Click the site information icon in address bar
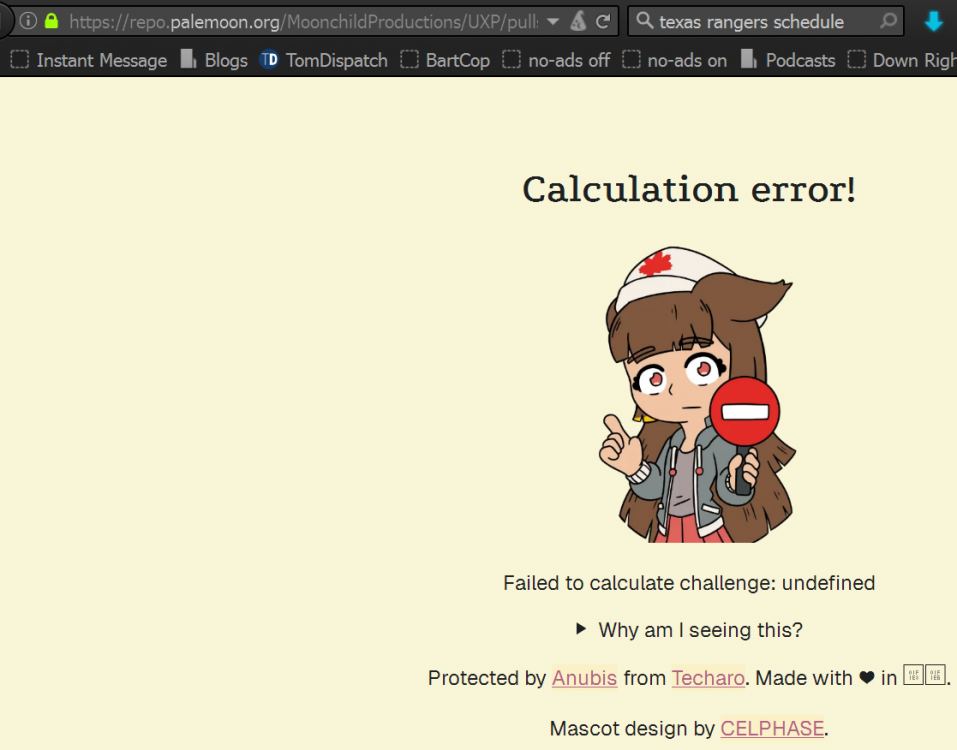The height and width of the screenshot is (750, 957). pyautogui.click(x=29, y=21)
